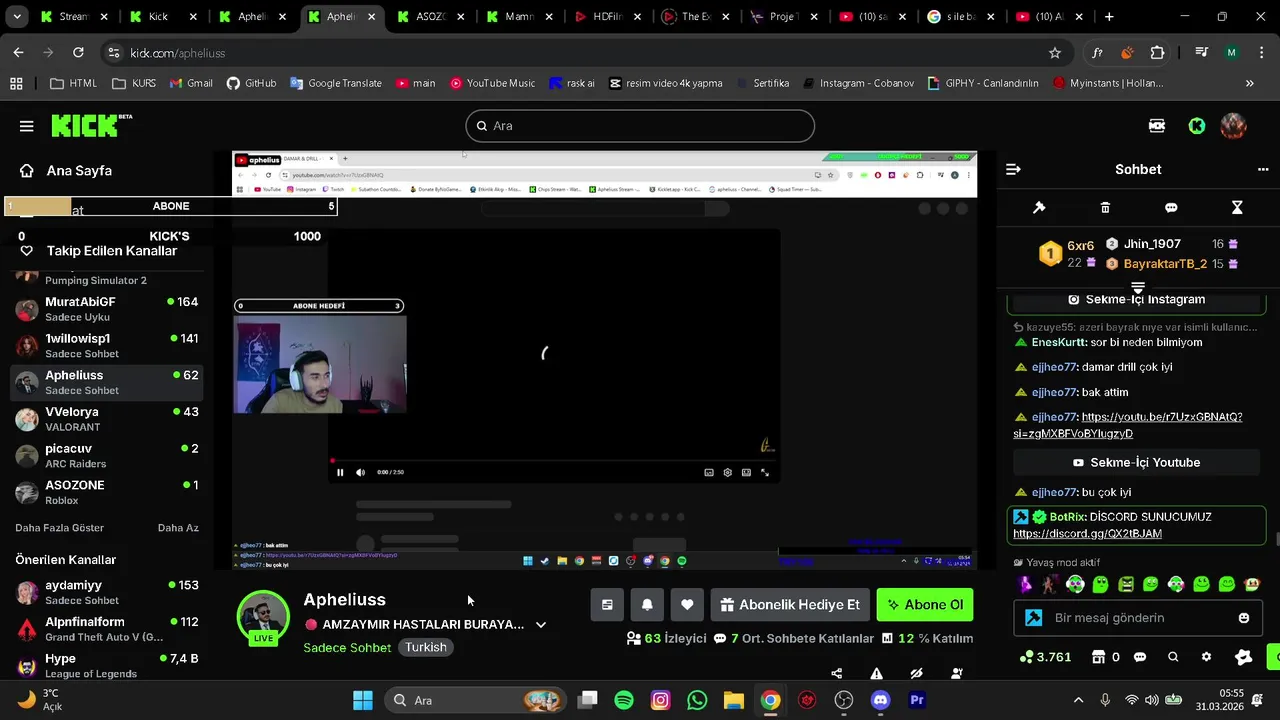Image resolution: width=1280 pixels, height=720 pixels.
Task: Open Spotify from the Windows taskbar
Action: (624, 700)
